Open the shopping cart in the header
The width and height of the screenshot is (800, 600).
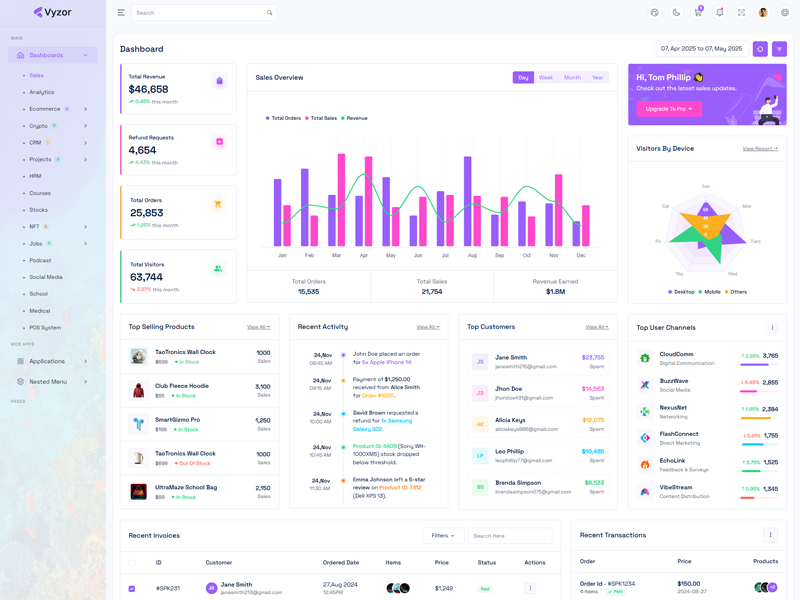(698, 13)
